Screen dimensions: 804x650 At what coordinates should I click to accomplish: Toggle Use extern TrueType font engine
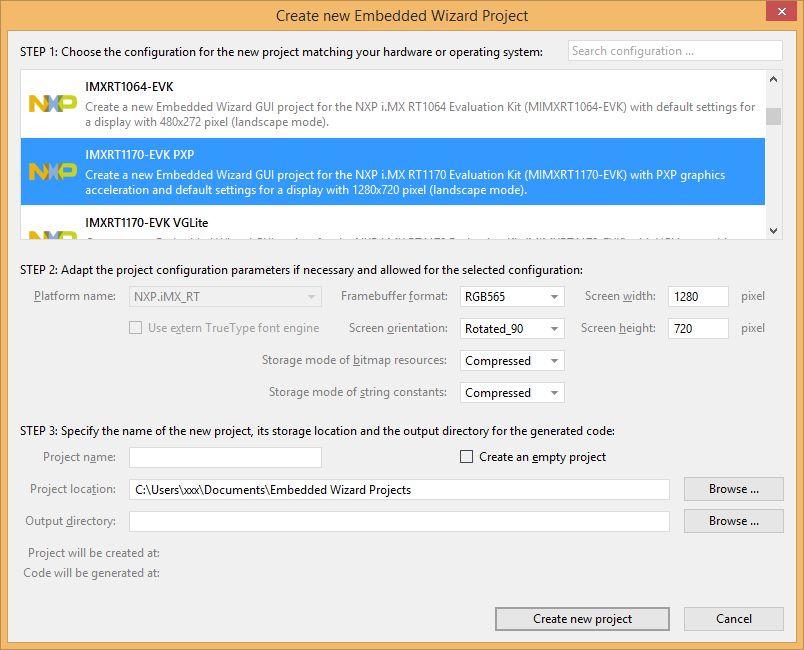135,328
